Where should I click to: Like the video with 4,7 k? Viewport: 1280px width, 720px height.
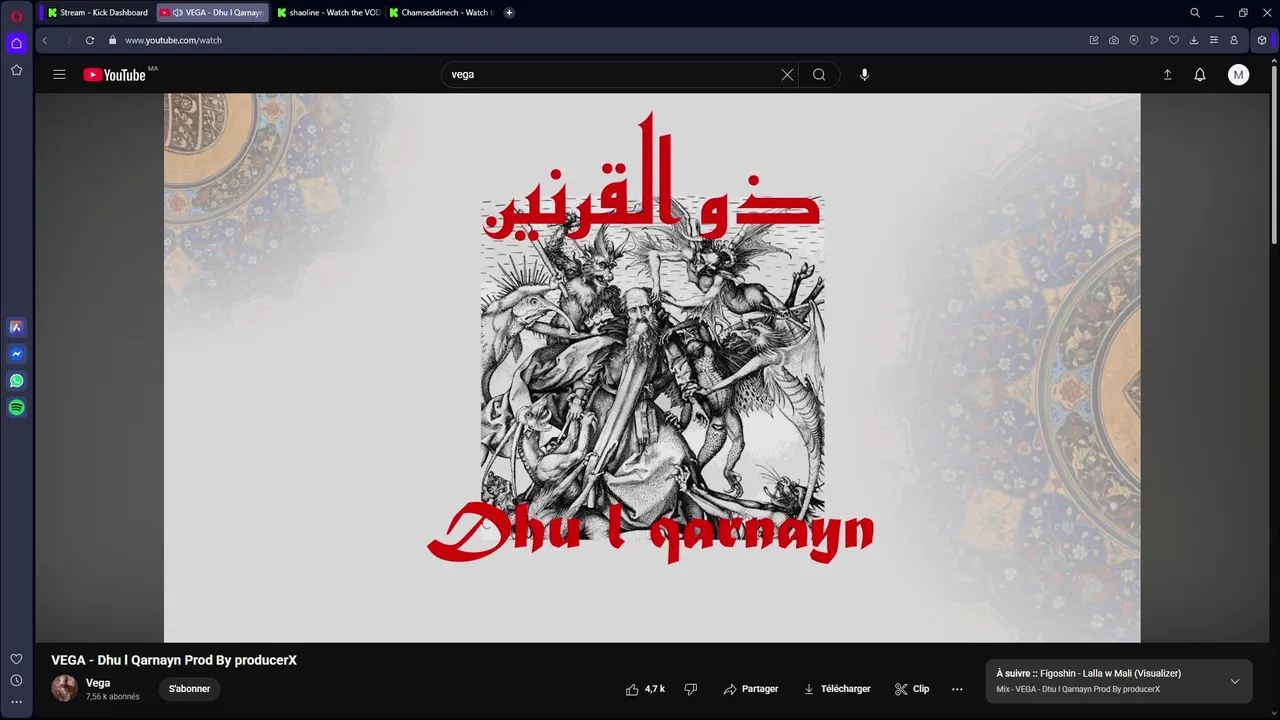coord(645,689)
